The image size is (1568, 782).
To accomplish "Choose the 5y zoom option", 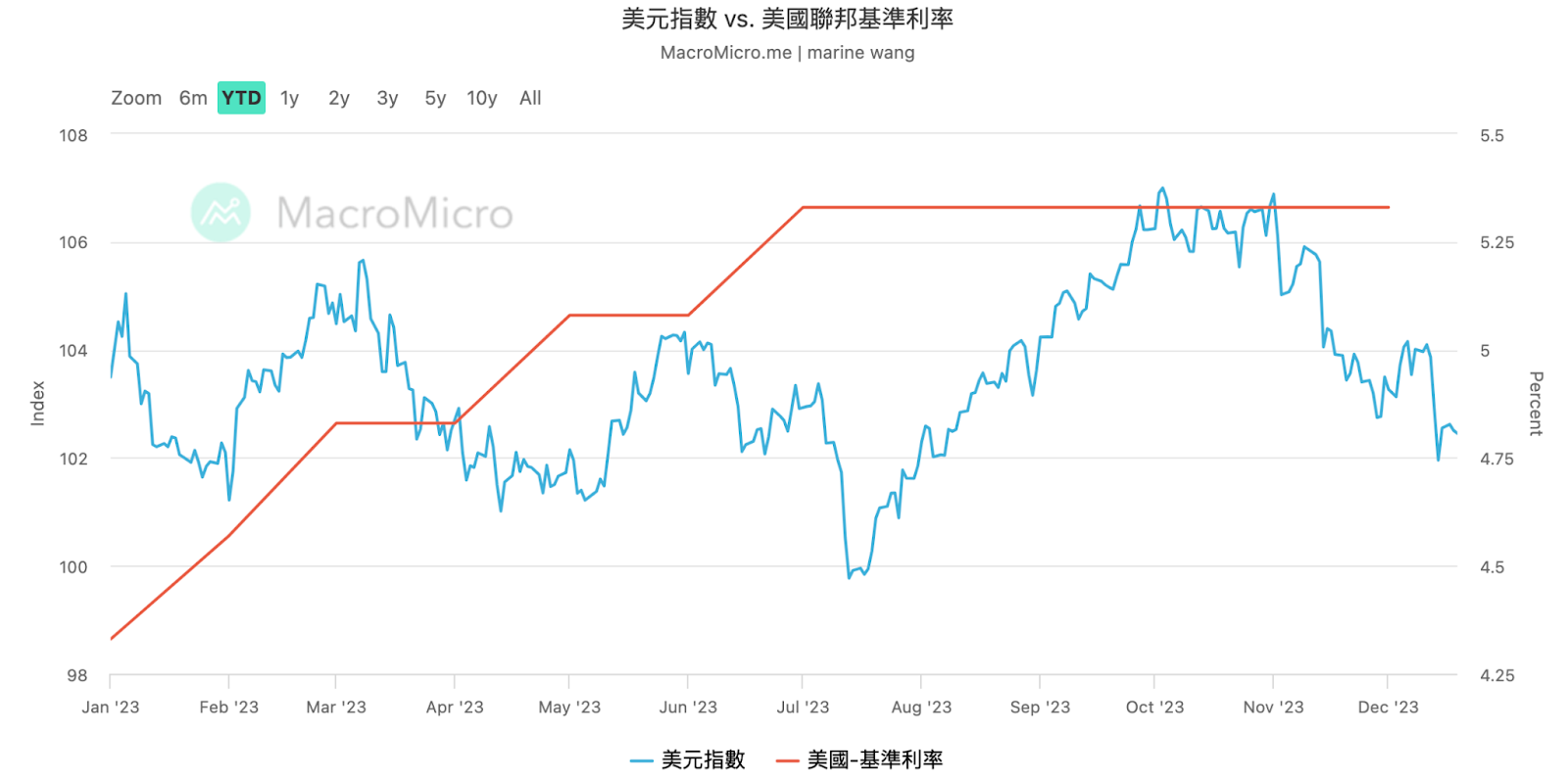I will [x=435, y=98].
